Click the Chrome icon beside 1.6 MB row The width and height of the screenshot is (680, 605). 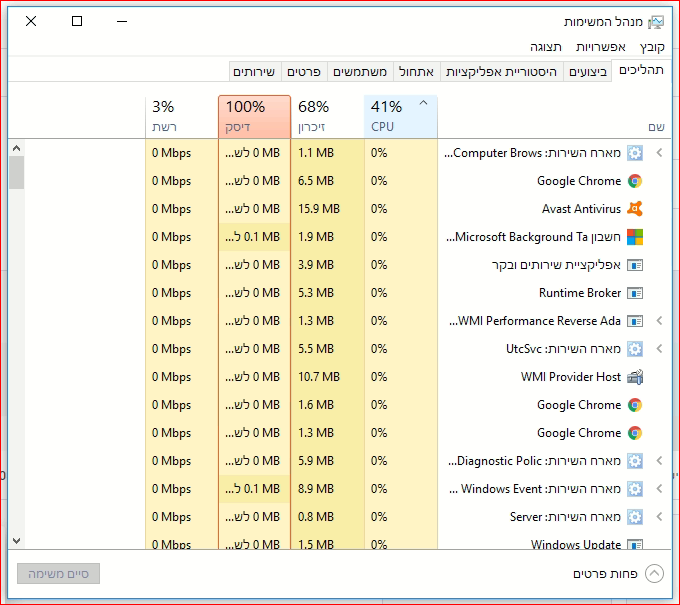[x=635, y=405]
